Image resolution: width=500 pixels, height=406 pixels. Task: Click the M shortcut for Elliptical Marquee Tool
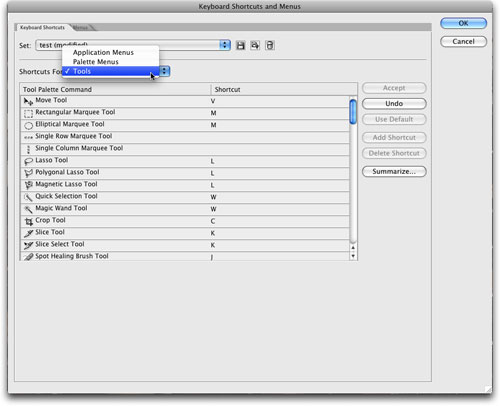[x=213, y=125]
